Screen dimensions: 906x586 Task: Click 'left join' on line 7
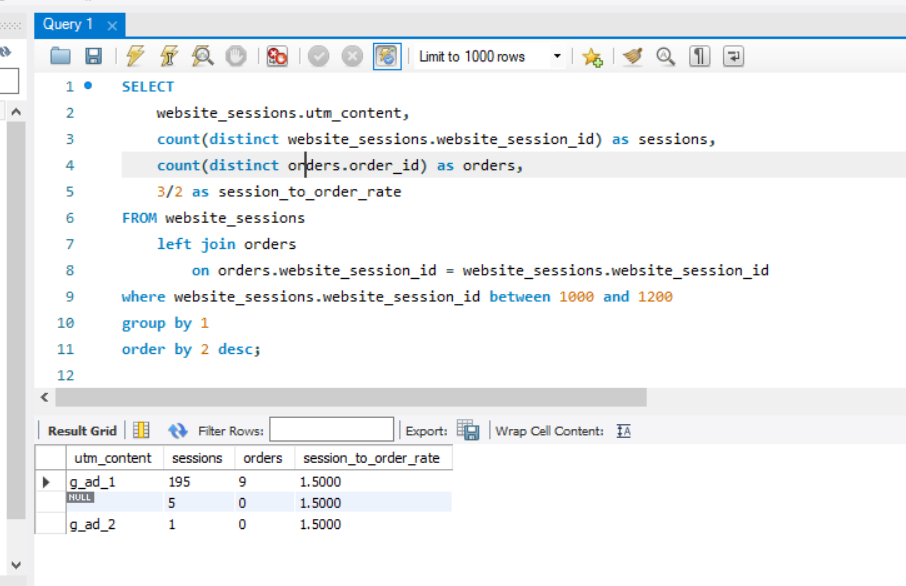coord(196,244)
